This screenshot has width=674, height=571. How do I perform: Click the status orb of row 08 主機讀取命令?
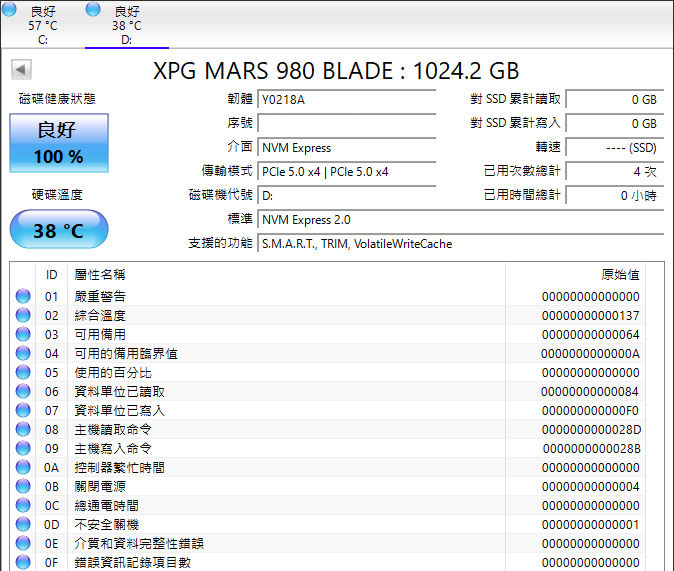click(x=23, y=429)
